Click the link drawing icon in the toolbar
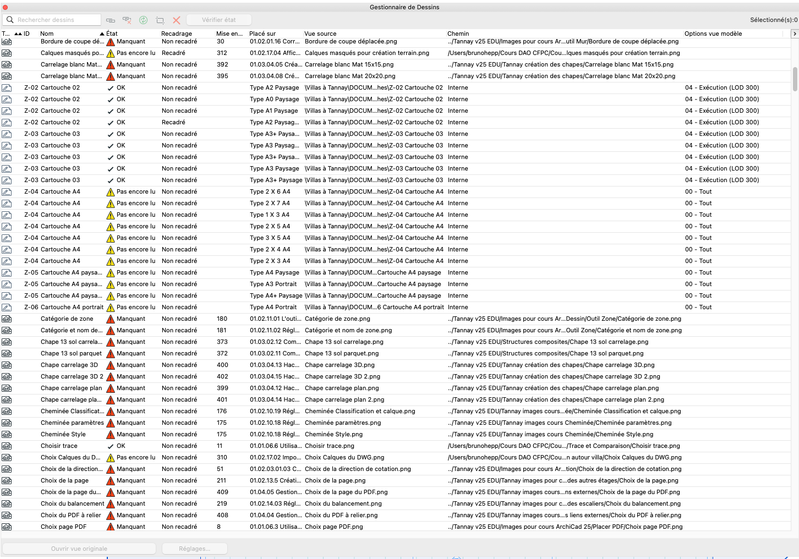Image resolution: width=799 pixels, height=559 pixels. coord(110,20)
